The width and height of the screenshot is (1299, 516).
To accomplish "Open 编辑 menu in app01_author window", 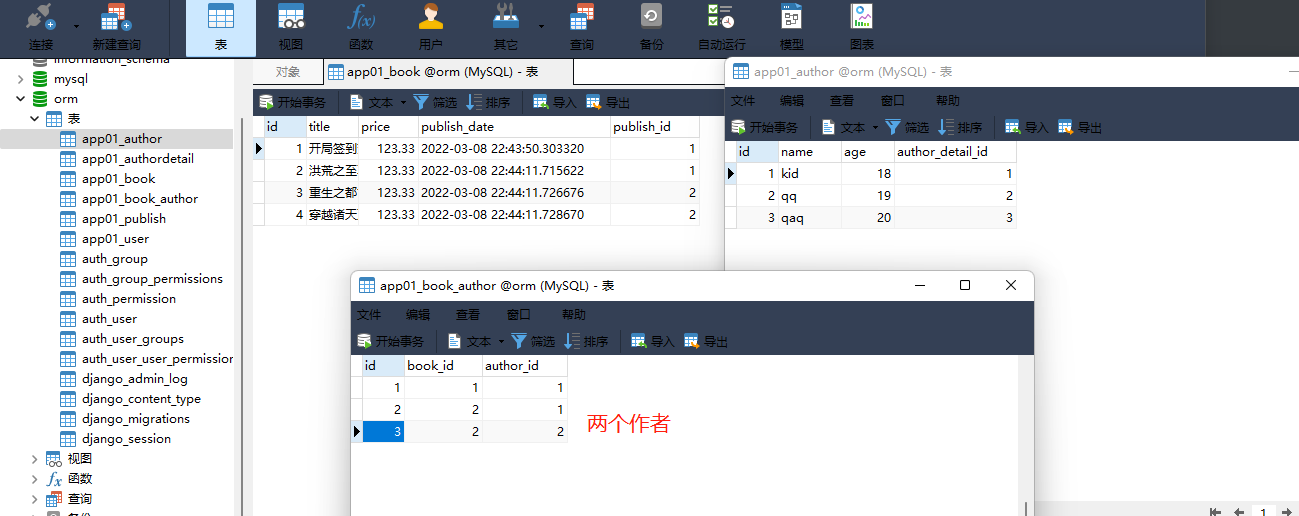I will coord(792,100).
